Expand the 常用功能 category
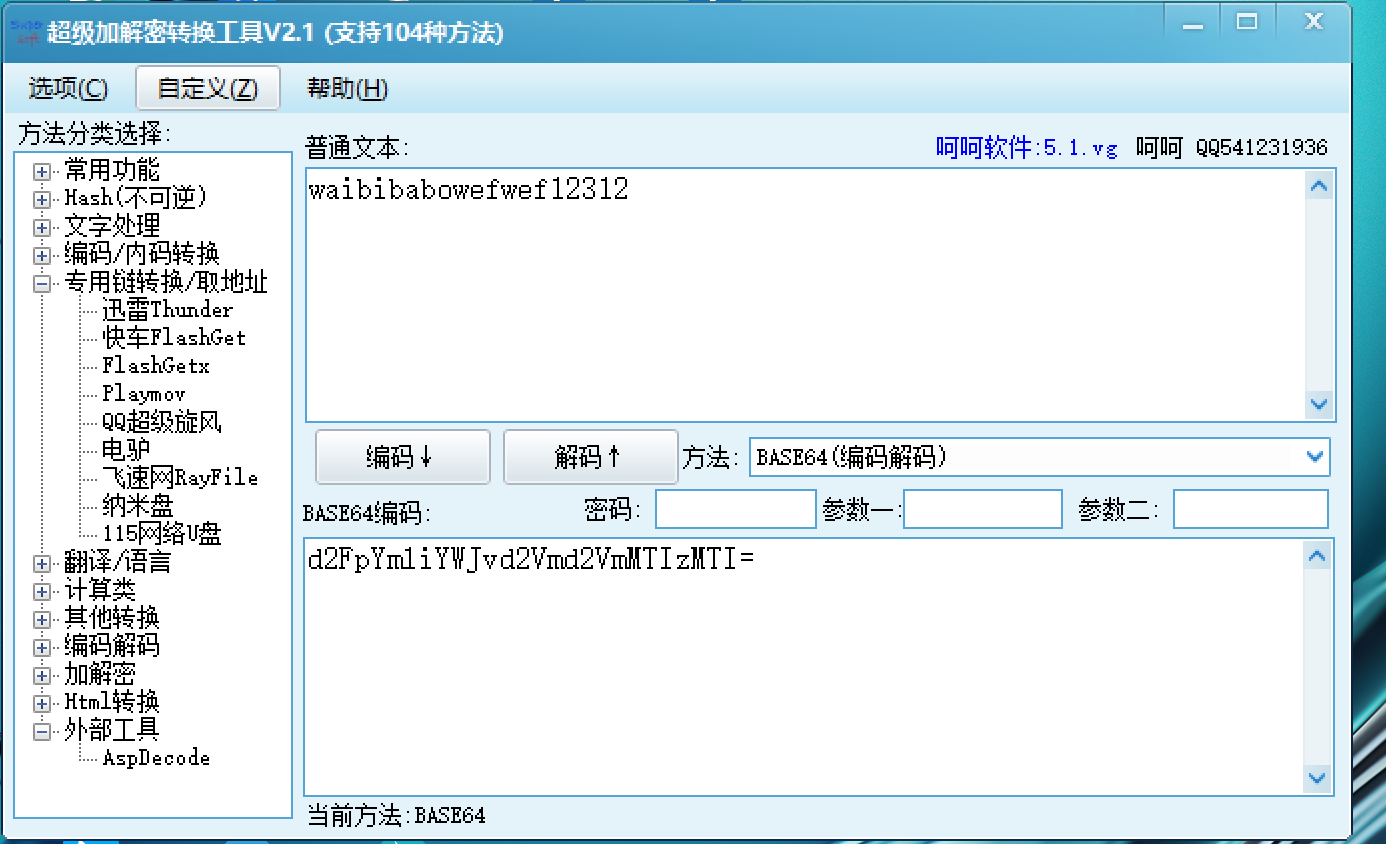The image size is (1386, 844). tap(42, 171)
